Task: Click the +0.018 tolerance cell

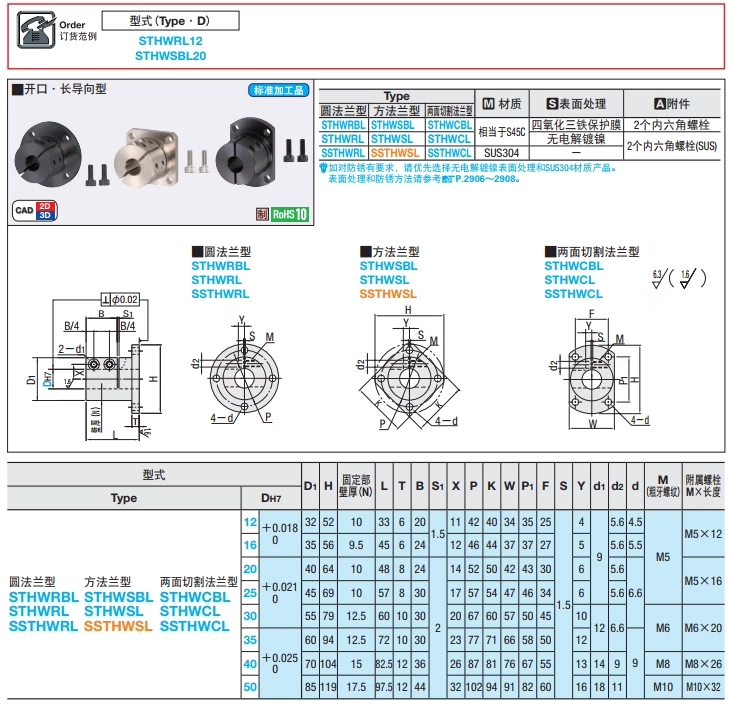Action: [280, 534]
